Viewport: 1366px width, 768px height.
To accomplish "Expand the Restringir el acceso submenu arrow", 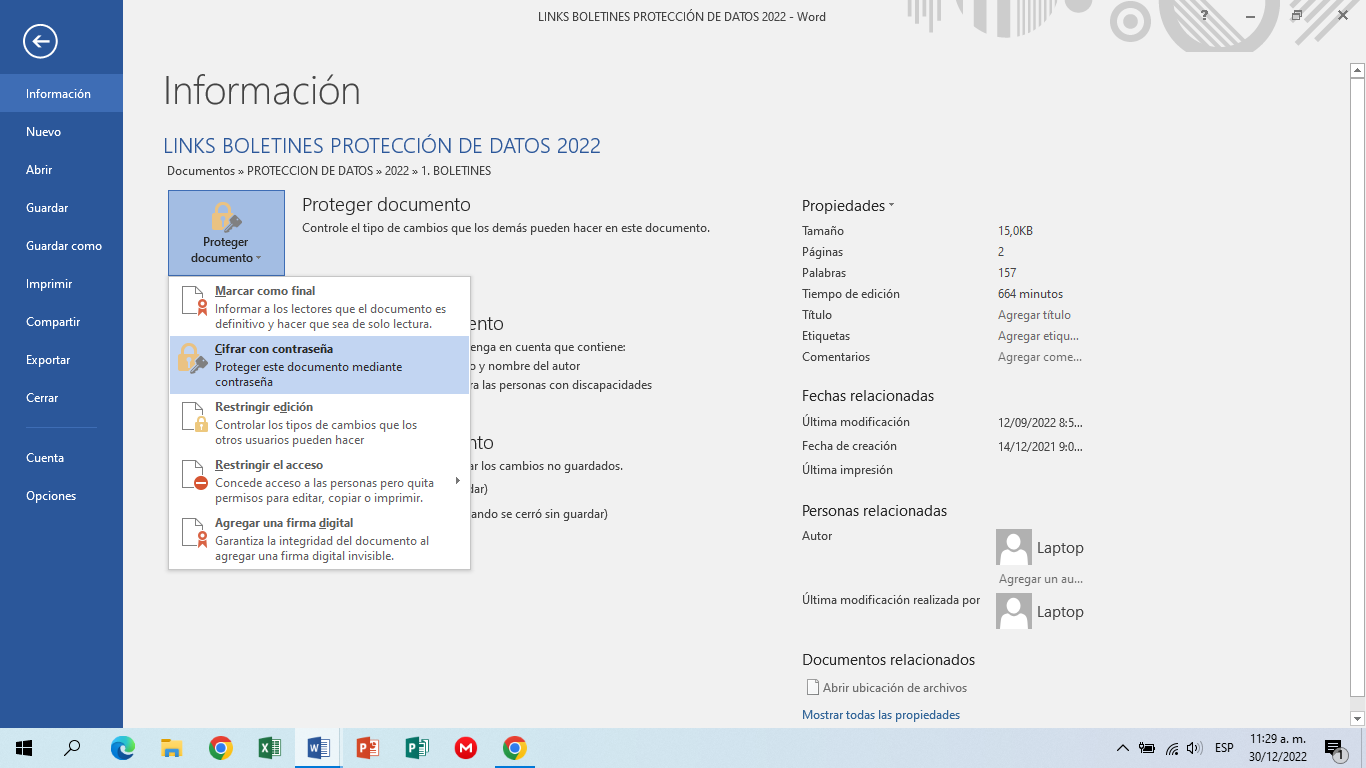I will tap(459, 479).
